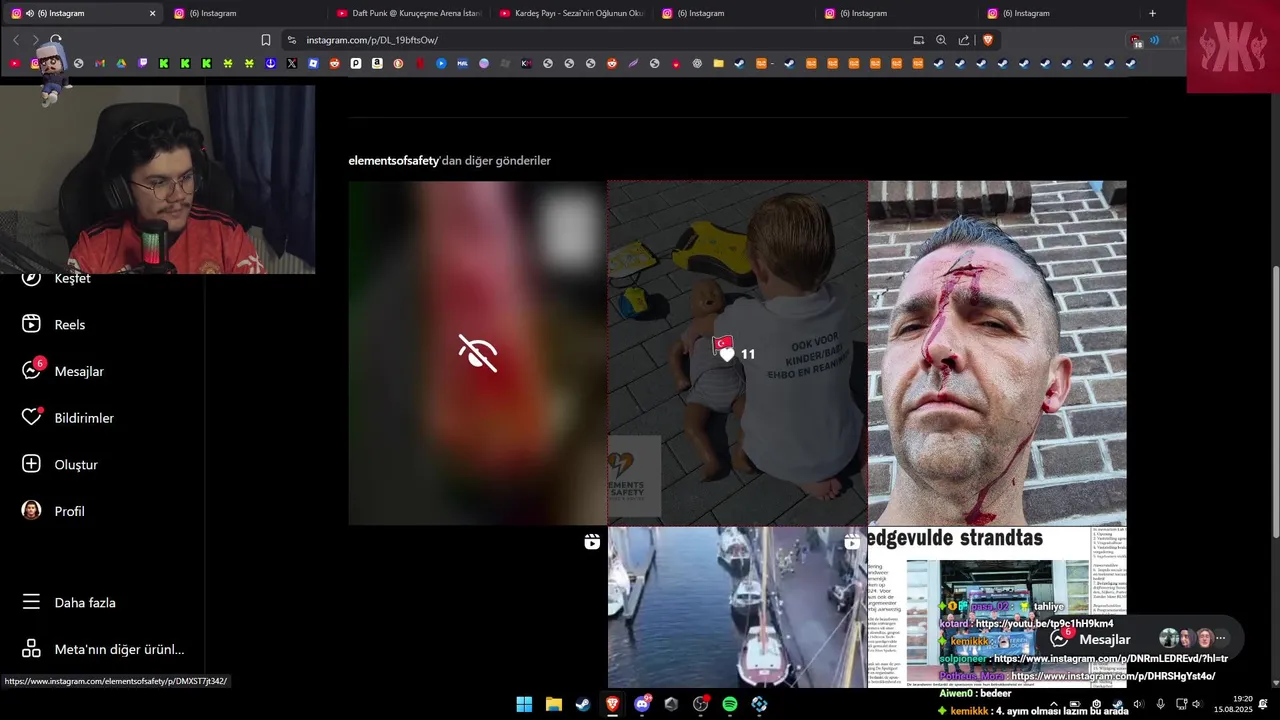Click the zoom magnifier in address bar
The image size is (1280, 720).
coord(941,40)
